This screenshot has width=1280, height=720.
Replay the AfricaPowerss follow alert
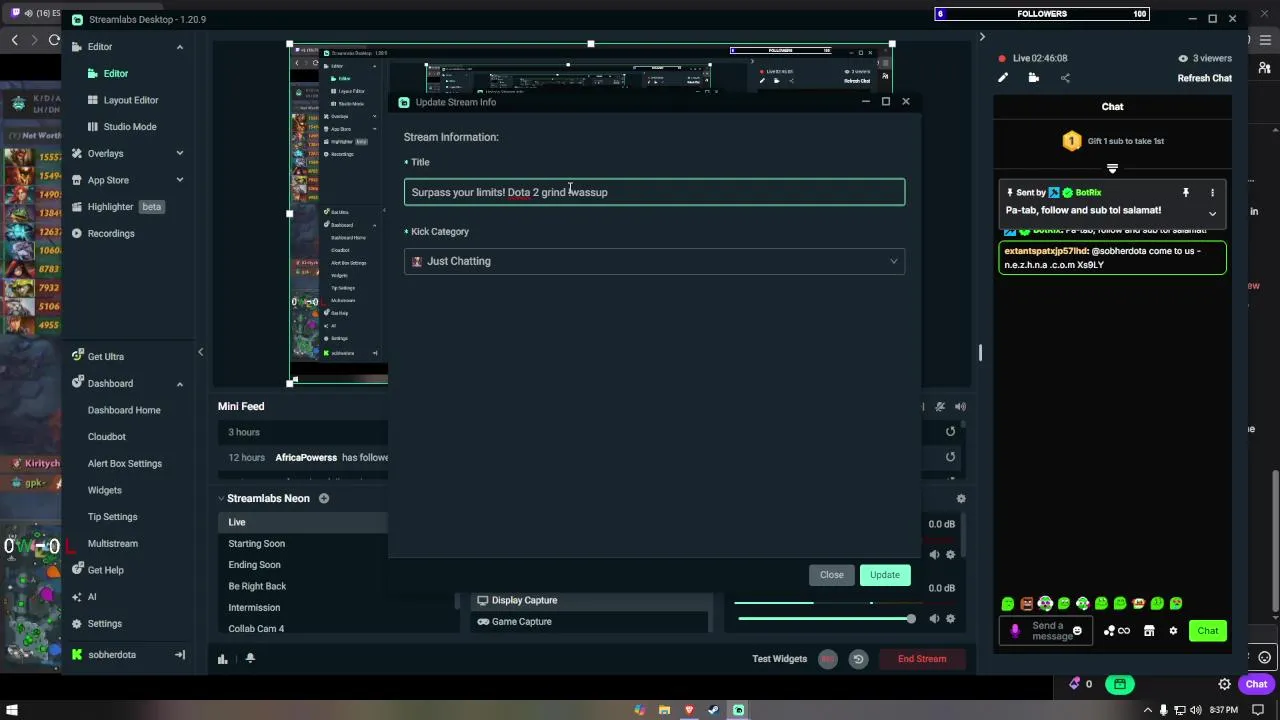coord(950,457)
